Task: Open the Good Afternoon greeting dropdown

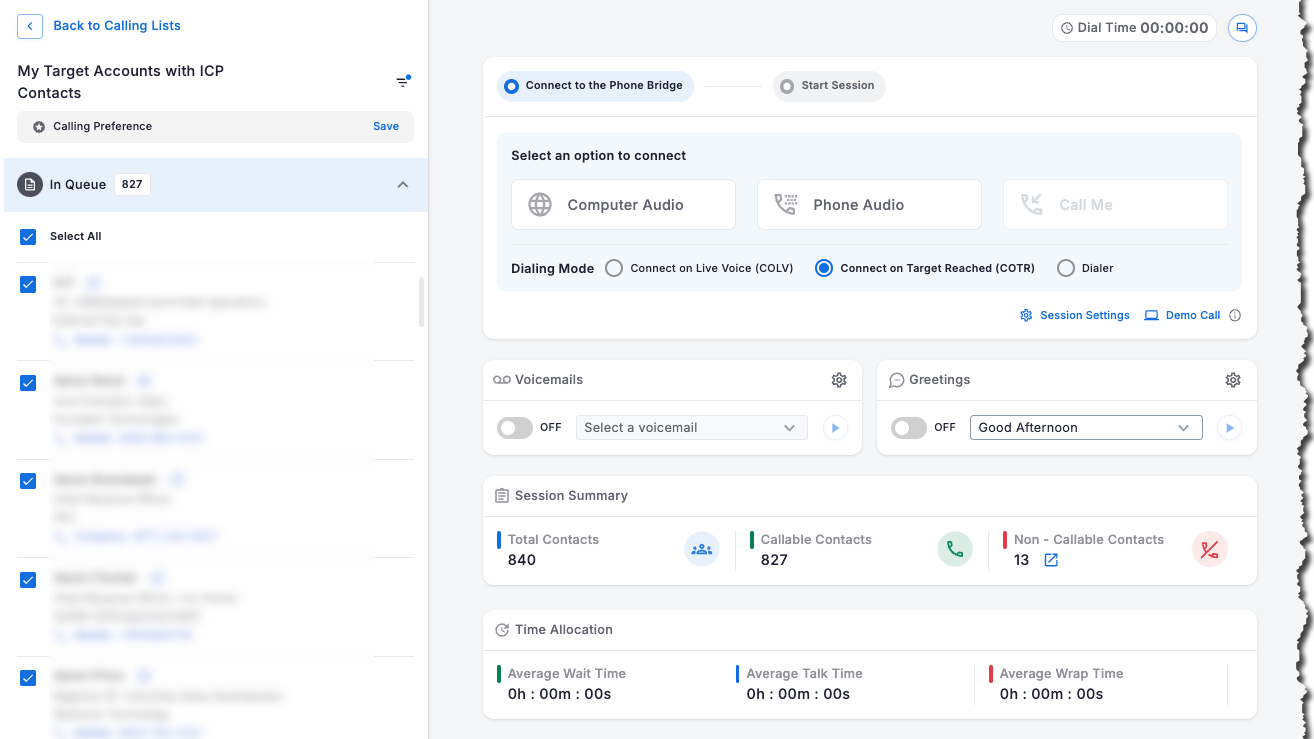Action: tap(1086, 428)
